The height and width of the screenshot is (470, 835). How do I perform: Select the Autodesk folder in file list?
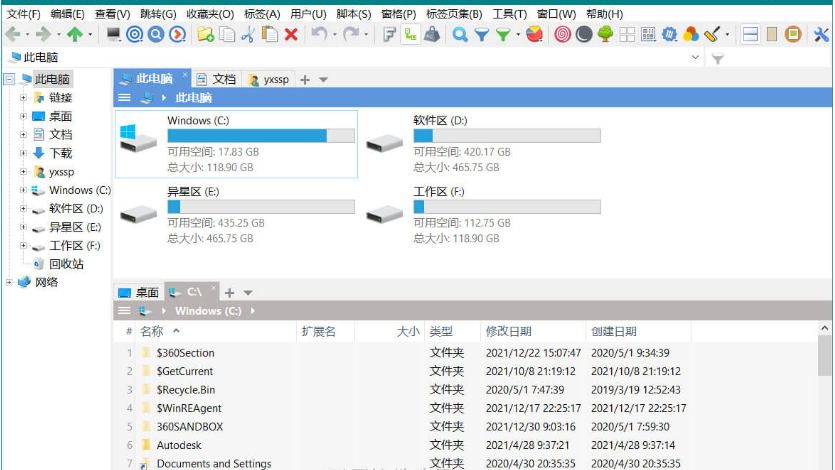coord(180,445)
